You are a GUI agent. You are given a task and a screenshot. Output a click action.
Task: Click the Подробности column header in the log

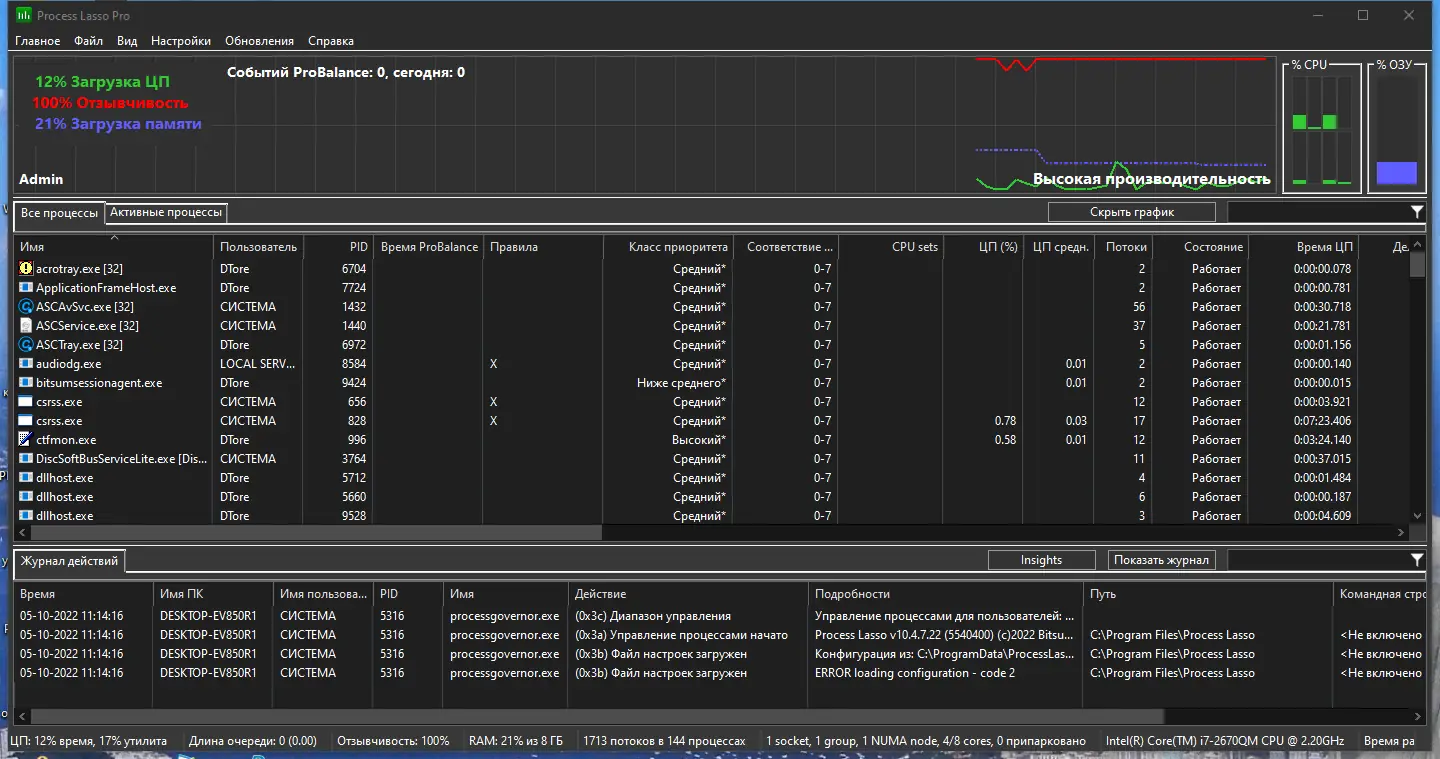point(946,594)
